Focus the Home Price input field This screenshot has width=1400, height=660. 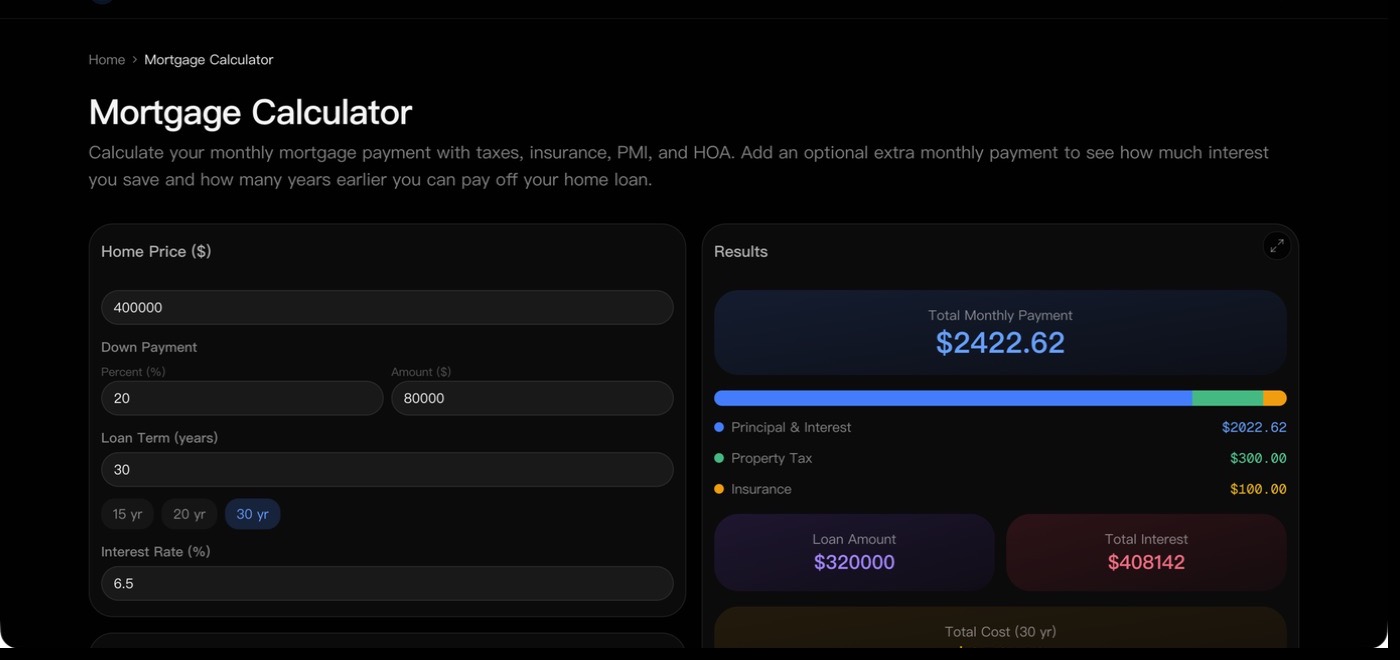(387, 307)
